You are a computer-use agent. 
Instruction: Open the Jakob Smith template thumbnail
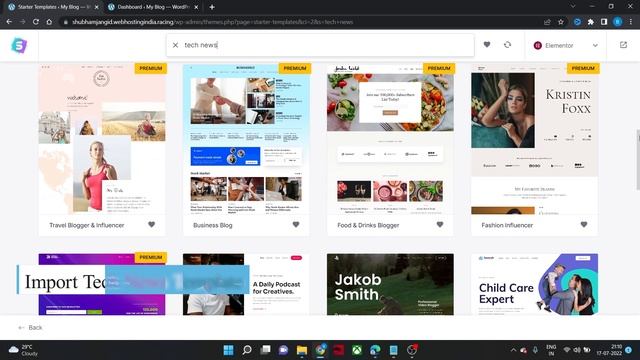pyautogui.click(x=390, y=284)
